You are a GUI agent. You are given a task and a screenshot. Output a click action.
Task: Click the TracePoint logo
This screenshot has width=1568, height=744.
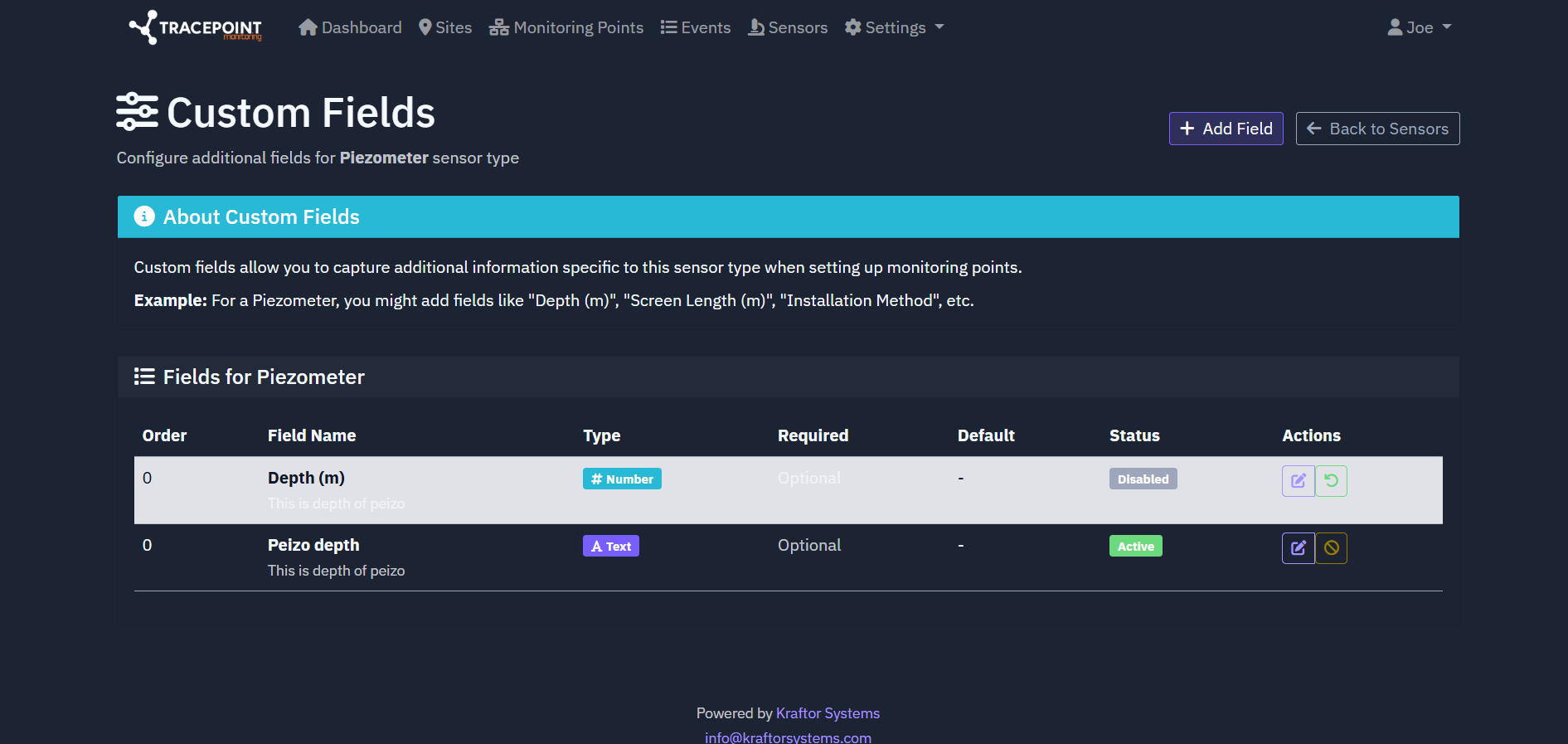coord(196,27)
